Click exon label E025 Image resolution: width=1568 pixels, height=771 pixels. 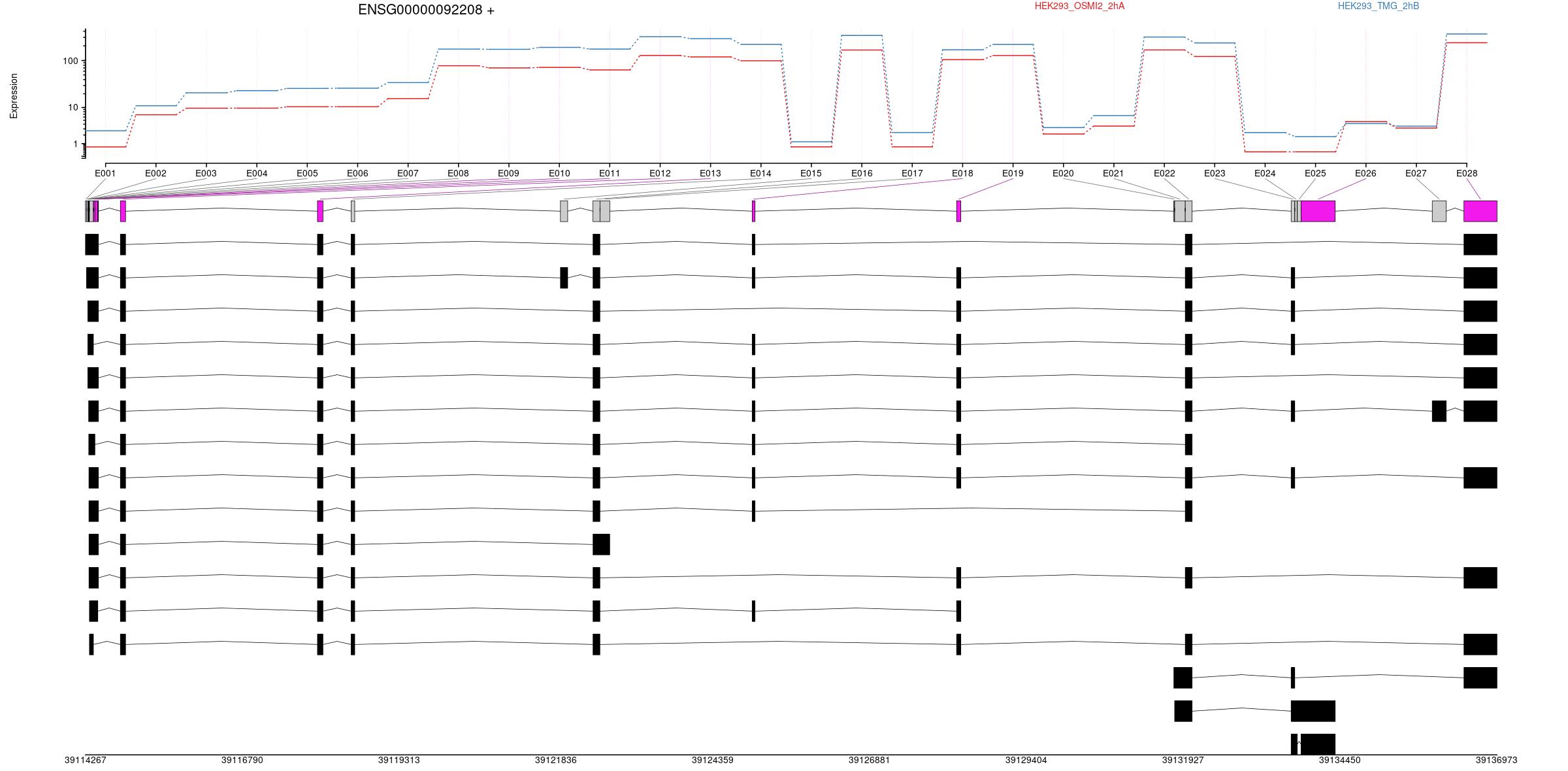pos(1315,173)
